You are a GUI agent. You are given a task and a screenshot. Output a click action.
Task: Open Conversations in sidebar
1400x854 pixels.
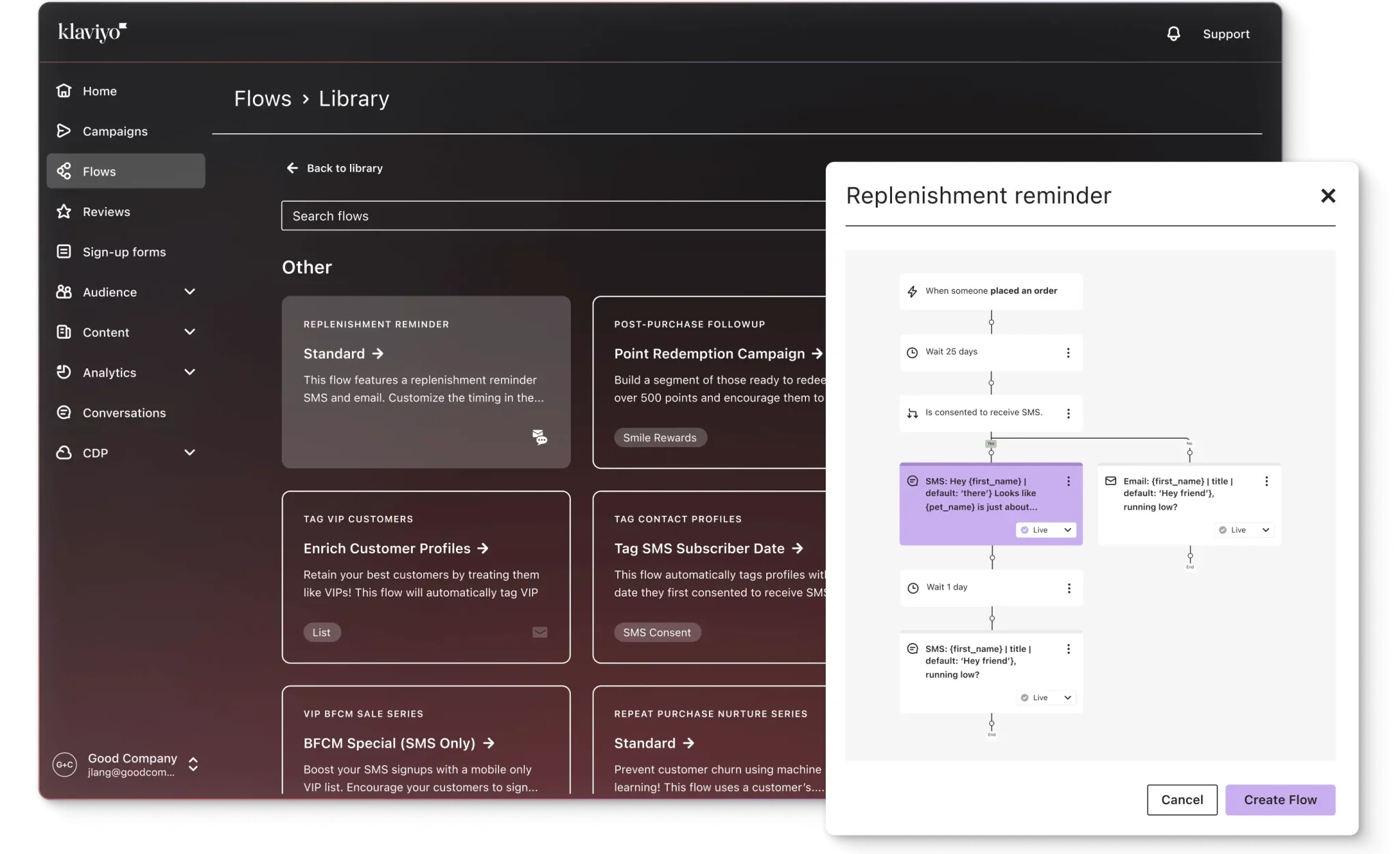pos(126,412)
